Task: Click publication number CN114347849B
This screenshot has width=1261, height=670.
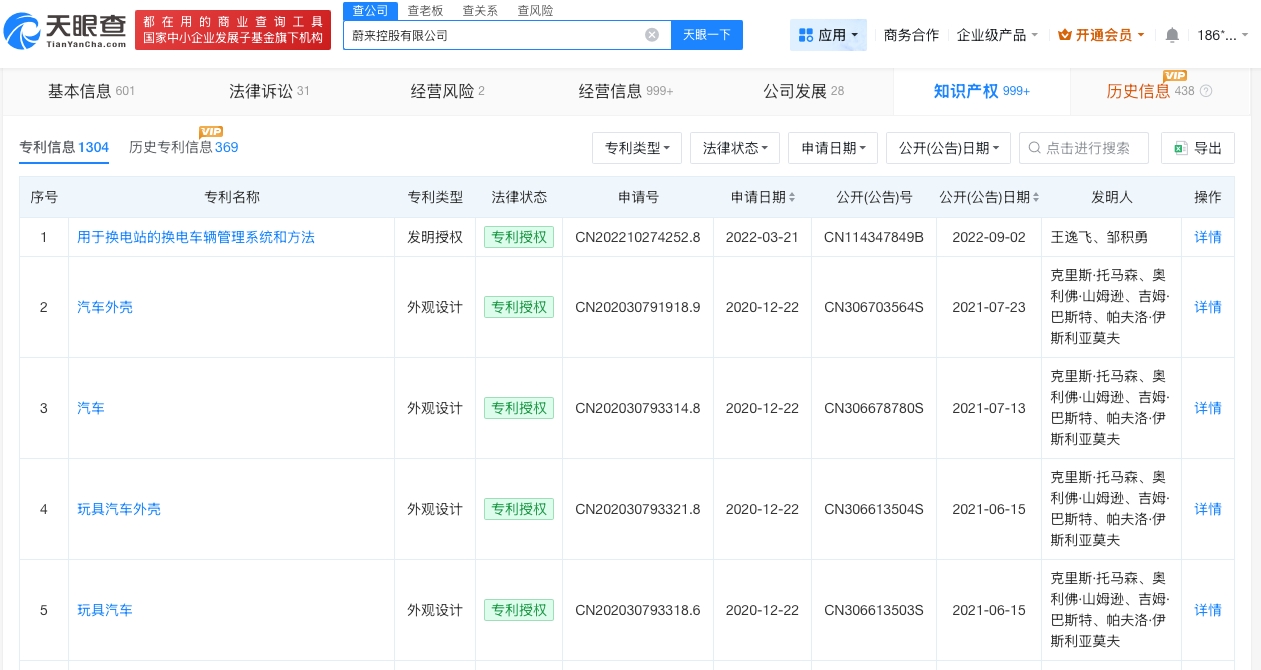Action: pyautogui.click(x=874, y=237)
